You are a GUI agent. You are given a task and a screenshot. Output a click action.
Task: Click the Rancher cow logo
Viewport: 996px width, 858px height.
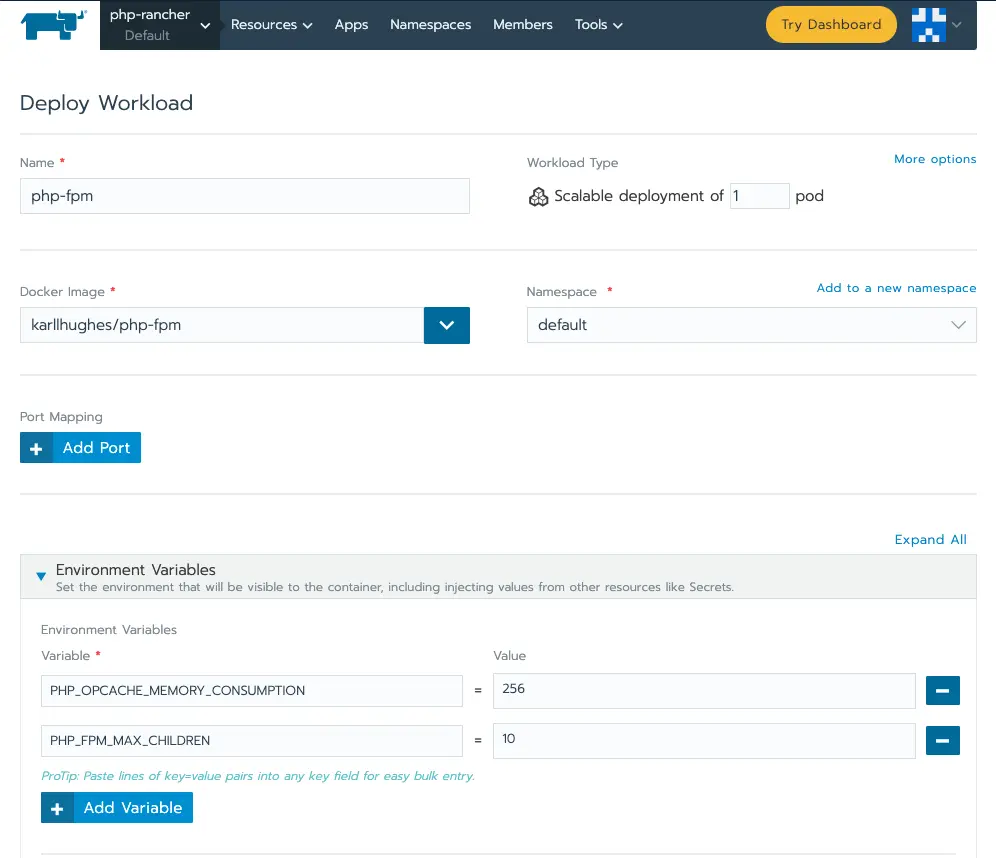[53, 25]
